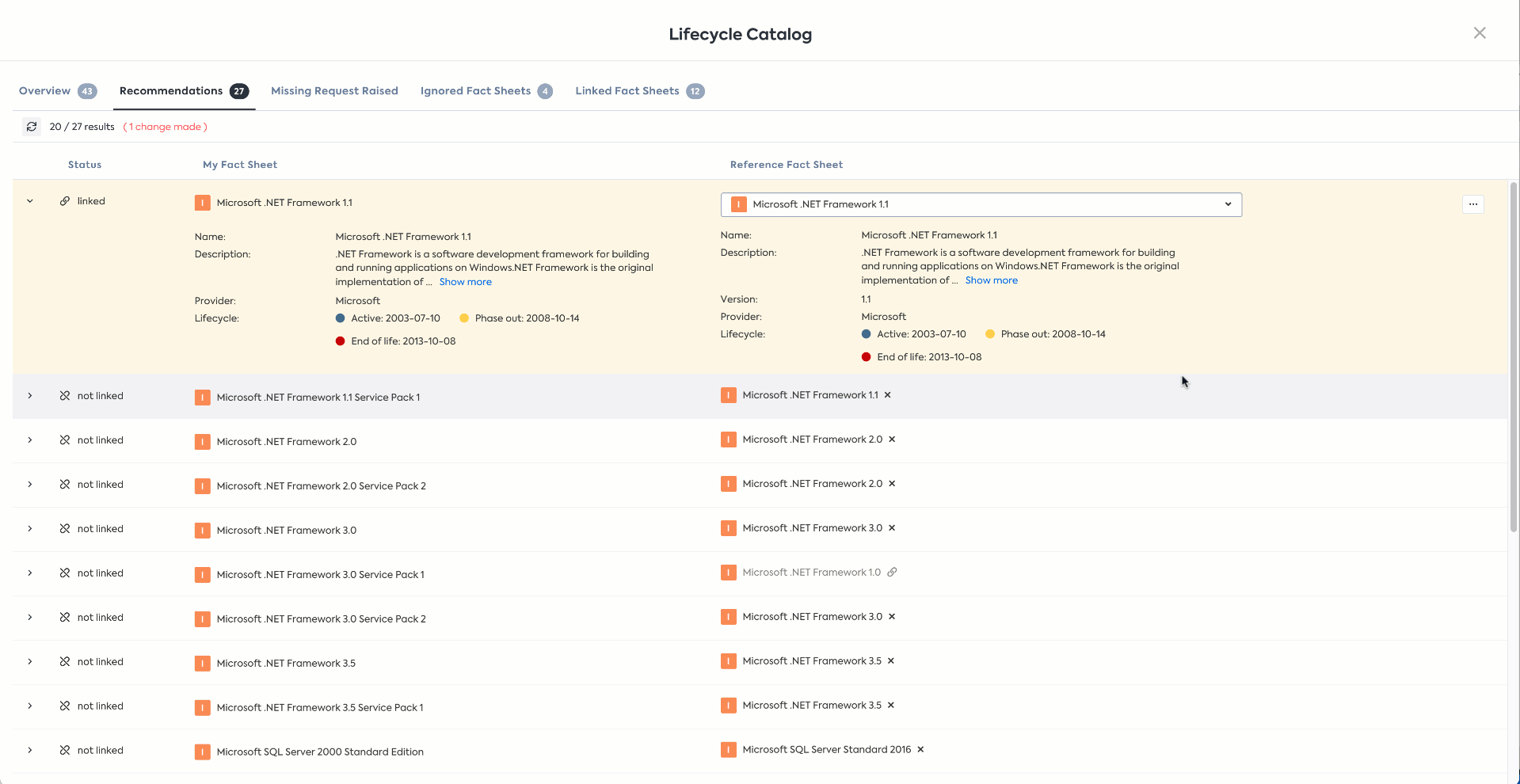This screenshot has height=784, width=1520.
Task: Click Microsoft .NET Framework 3.0 Service Pack 1 name
Action: (321, 575)
